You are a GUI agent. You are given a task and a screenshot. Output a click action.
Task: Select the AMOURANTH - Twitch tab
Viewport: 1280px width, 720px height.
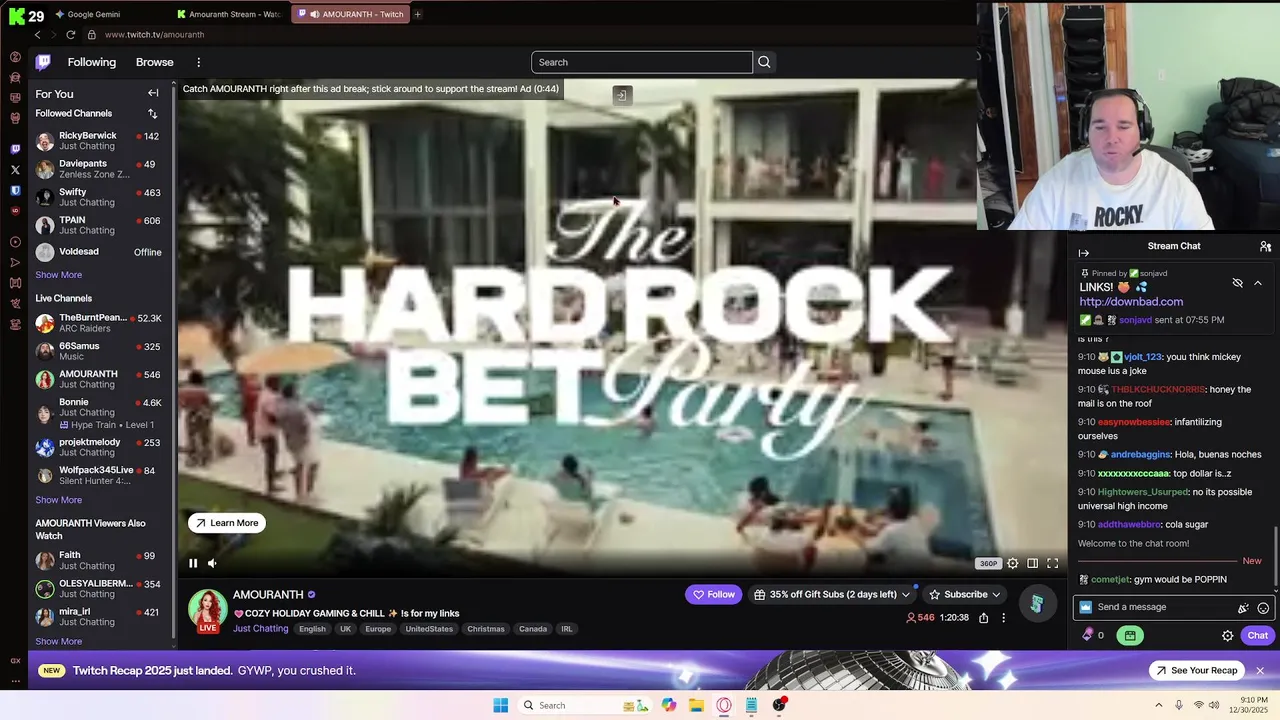pyautogui.click(x=350, y=14)
